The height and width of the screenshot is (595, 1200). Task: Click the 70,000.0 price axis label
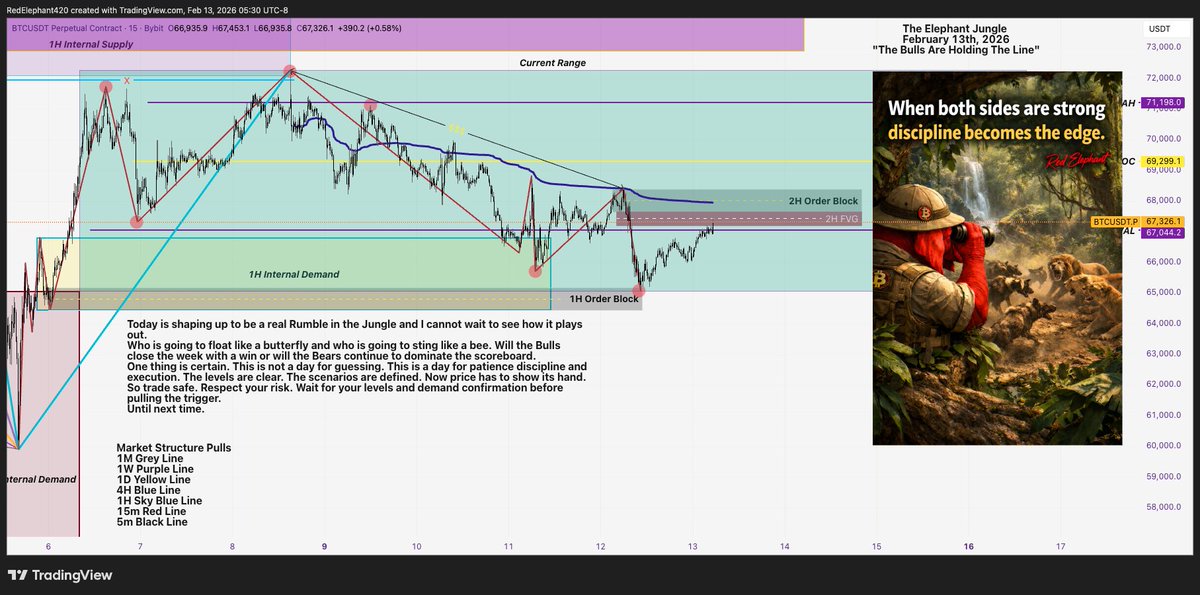coord(1164,139)
